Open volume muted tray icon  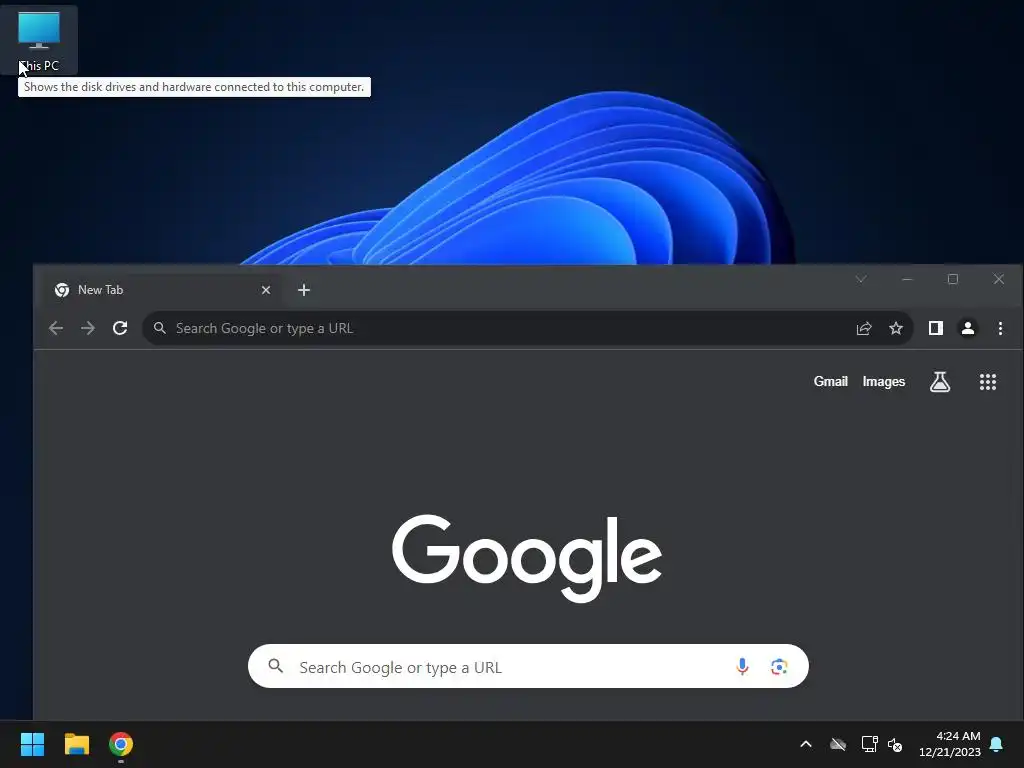pos(895,744)
